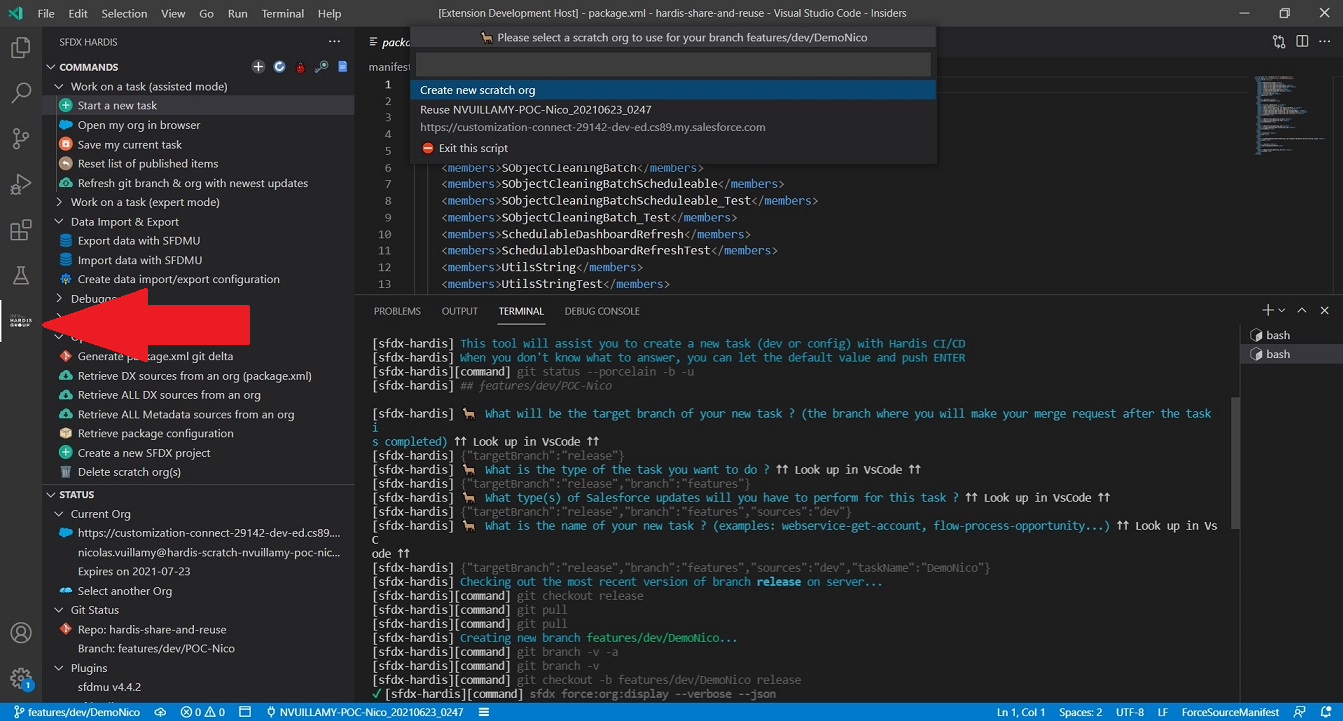Collapse Data Import & Export group
1343x721 pixels.
click(x=60, y=222)
